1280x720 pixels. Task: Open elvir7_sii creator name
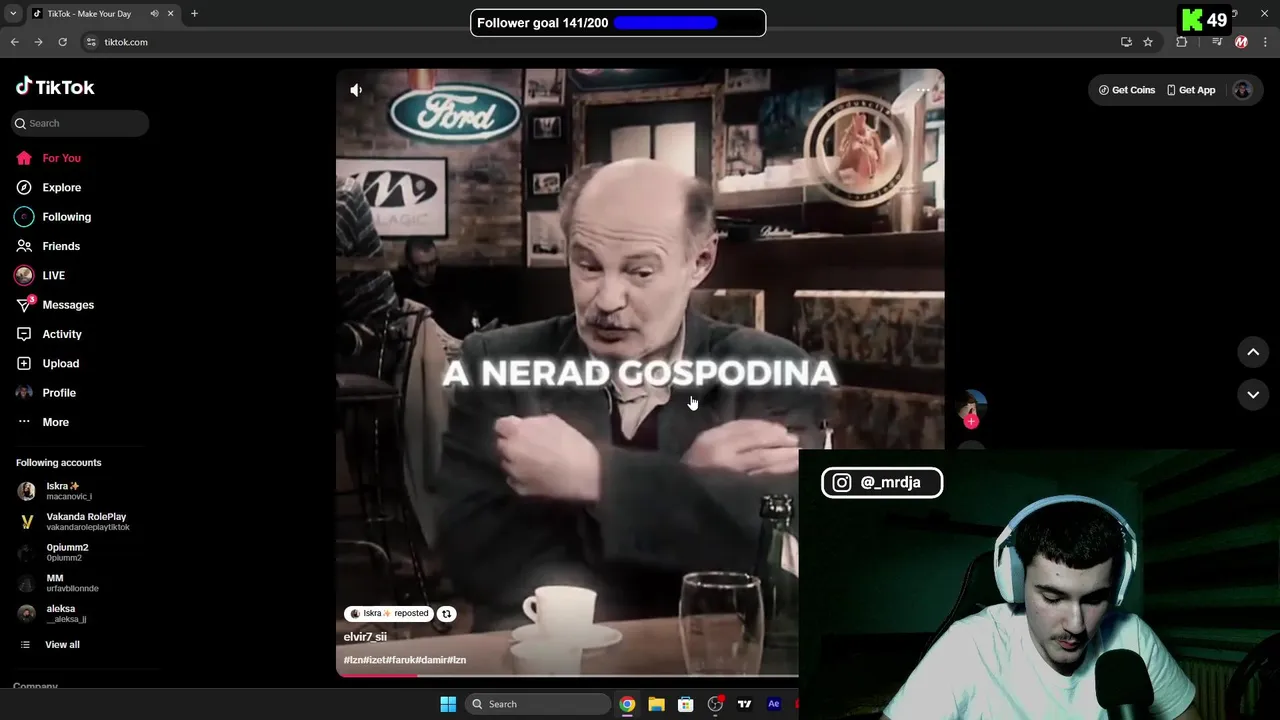365,637
